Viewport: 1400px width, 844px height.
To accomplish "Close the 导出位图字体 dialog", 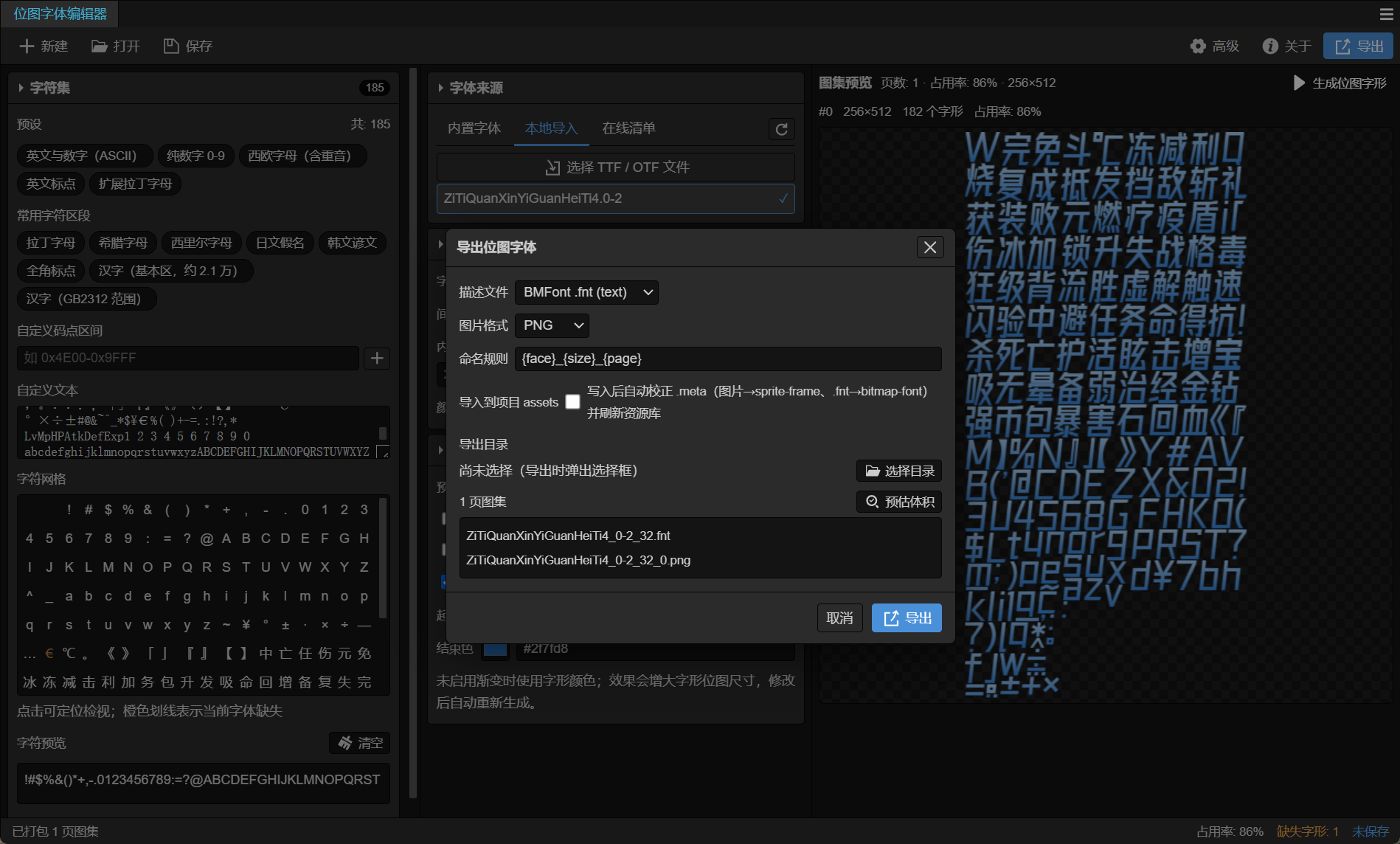I will 930,247.
